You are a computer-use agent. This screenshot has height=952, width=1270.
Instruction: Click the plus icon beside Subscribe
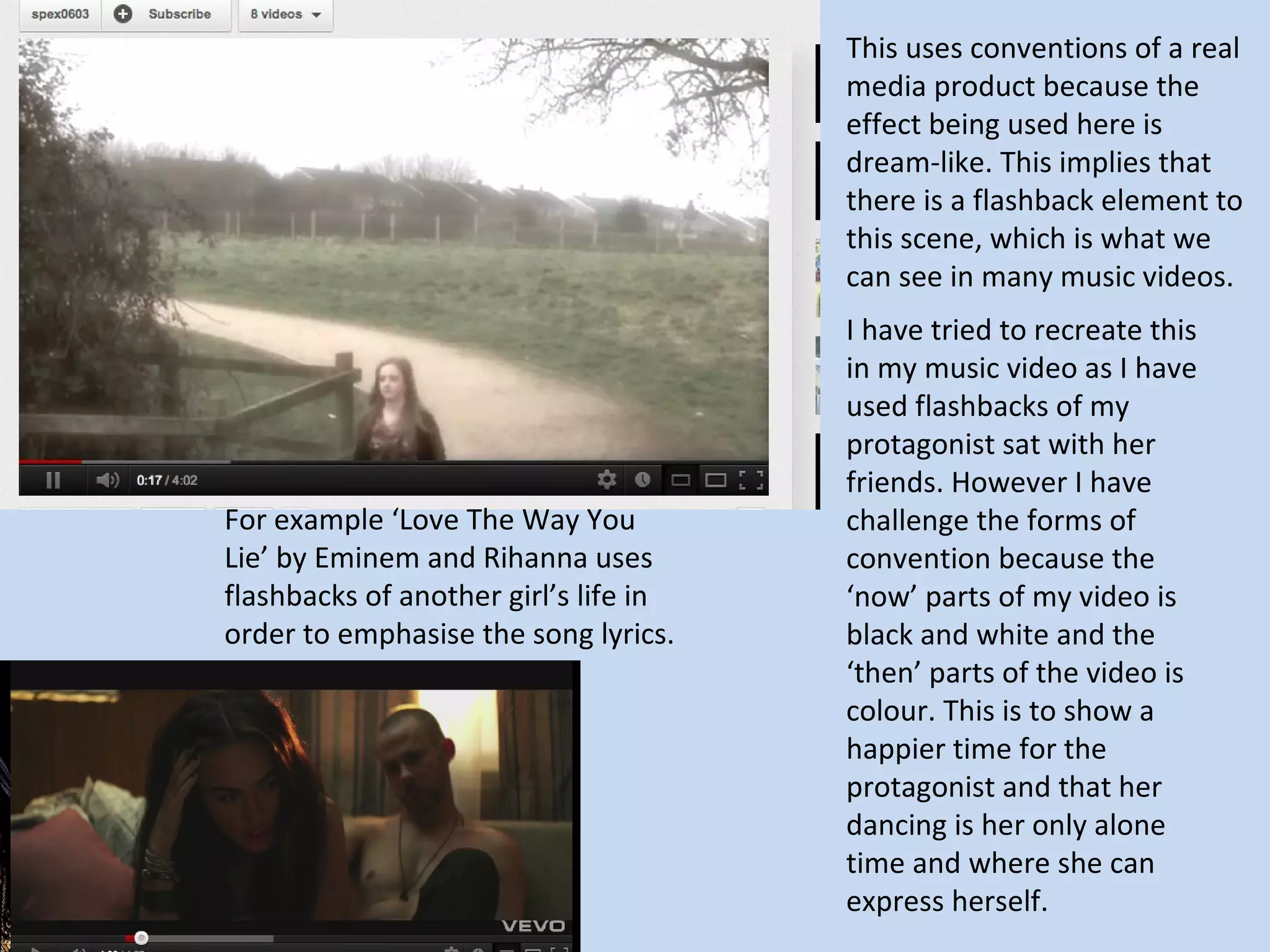[x=123, y=14]
